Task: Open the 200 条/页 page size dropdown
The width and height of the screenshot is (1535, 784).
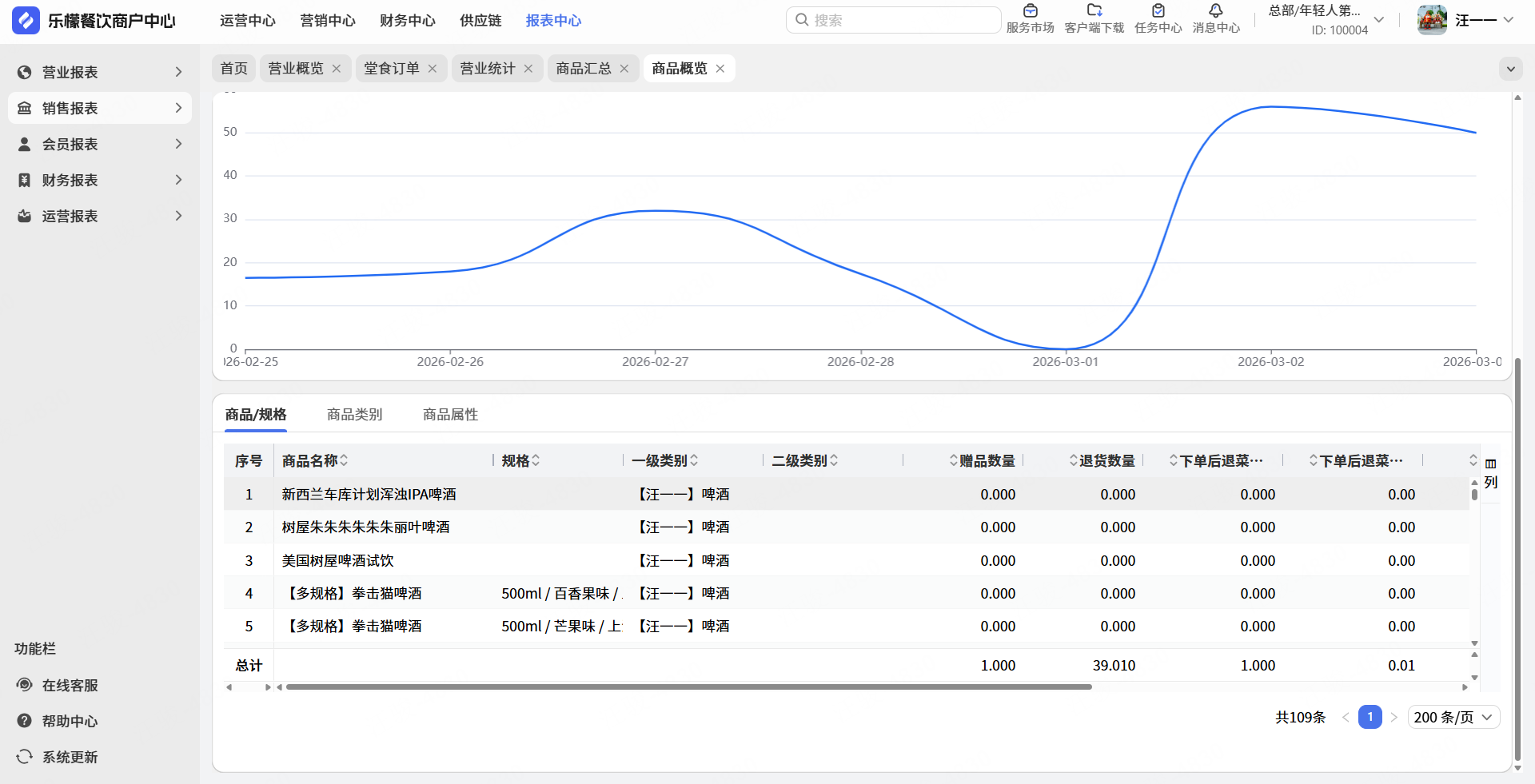Action: click(1453, 717)
